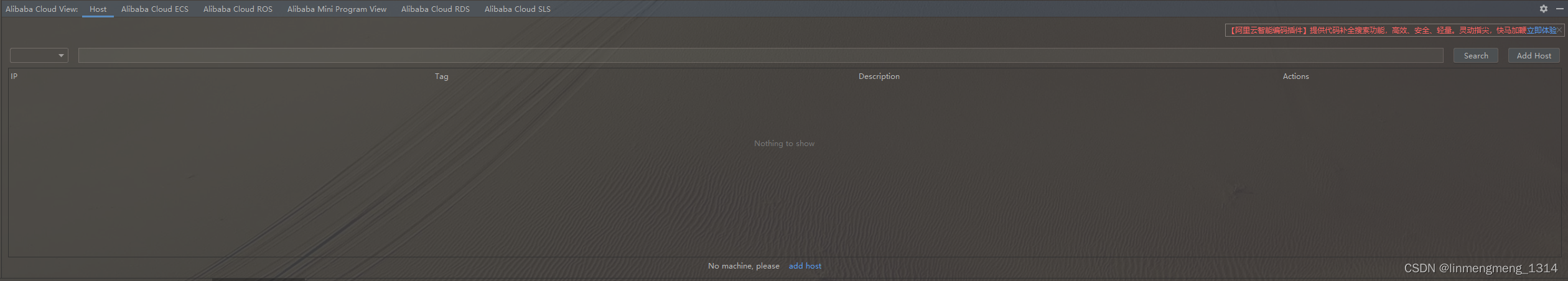Sort by the IP column header
Screen dimensions: 1568x281
[14, 76]
